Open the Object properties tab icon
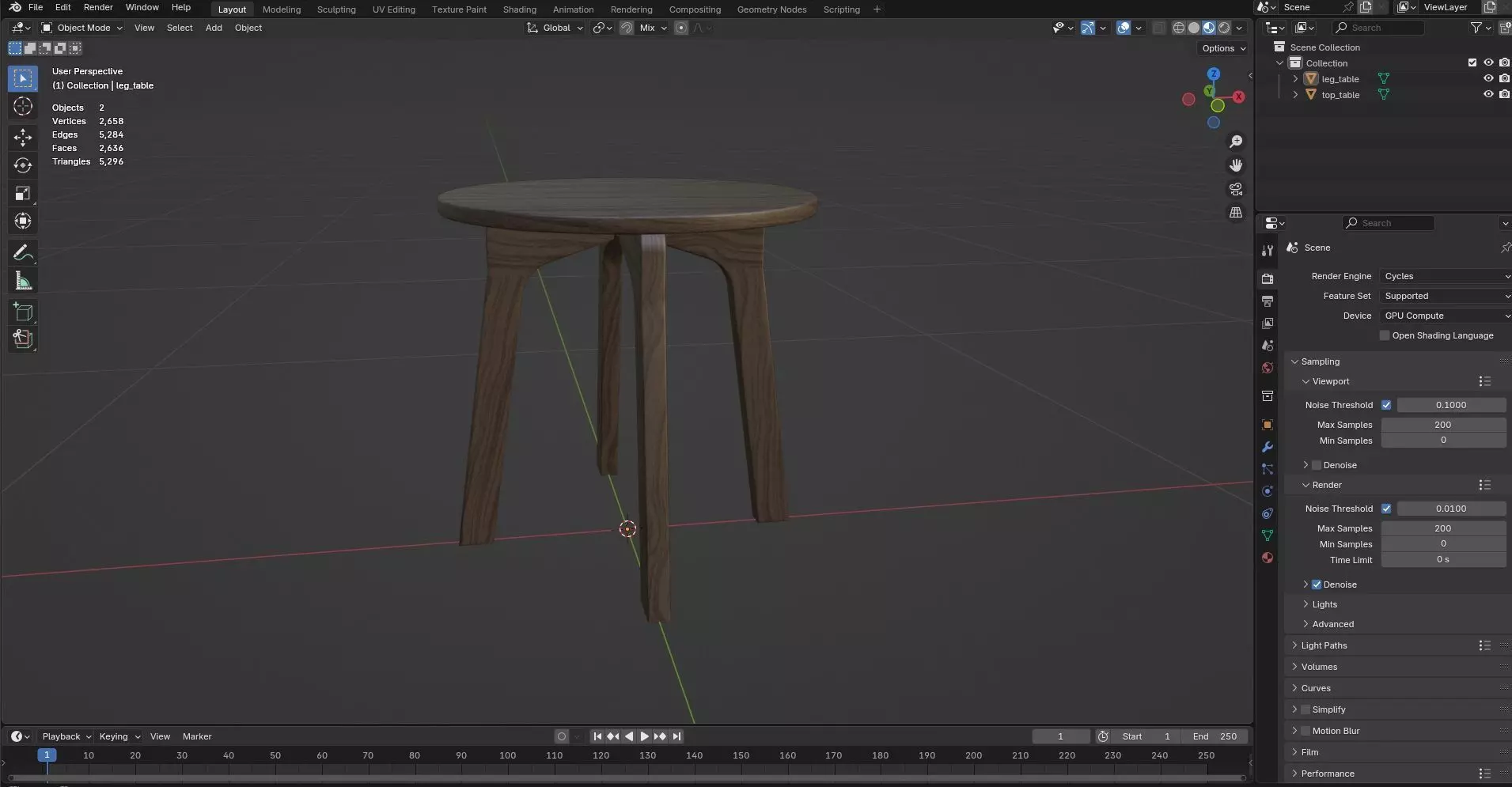Viewport: 1512px width, 787px height. tap(1268, 425)
